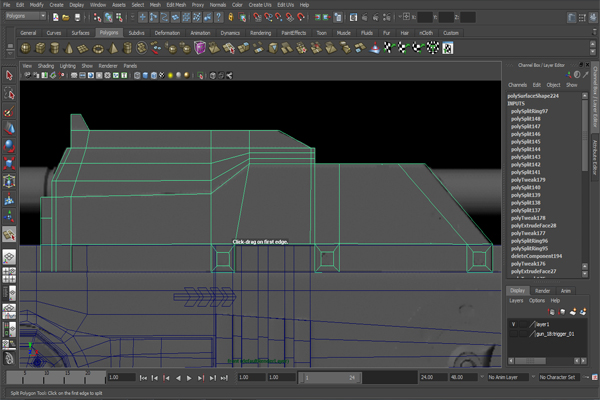This screenshot has height=400, width=600.
Task: Click the Channel Box vertical scrollbar
Action: point(585,134)
